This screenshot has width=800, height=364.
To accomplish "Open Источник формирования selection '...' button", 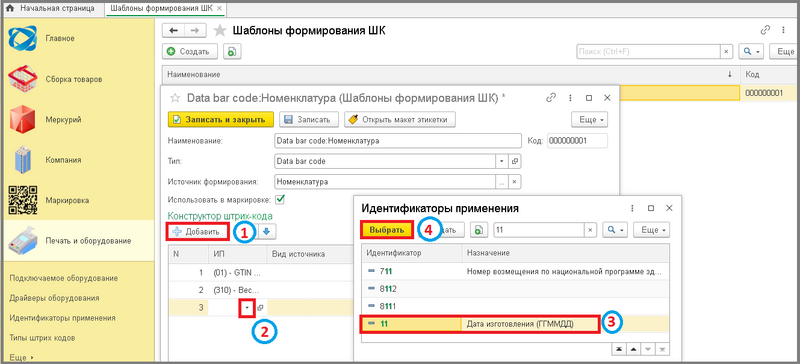I will click(502, 181).
